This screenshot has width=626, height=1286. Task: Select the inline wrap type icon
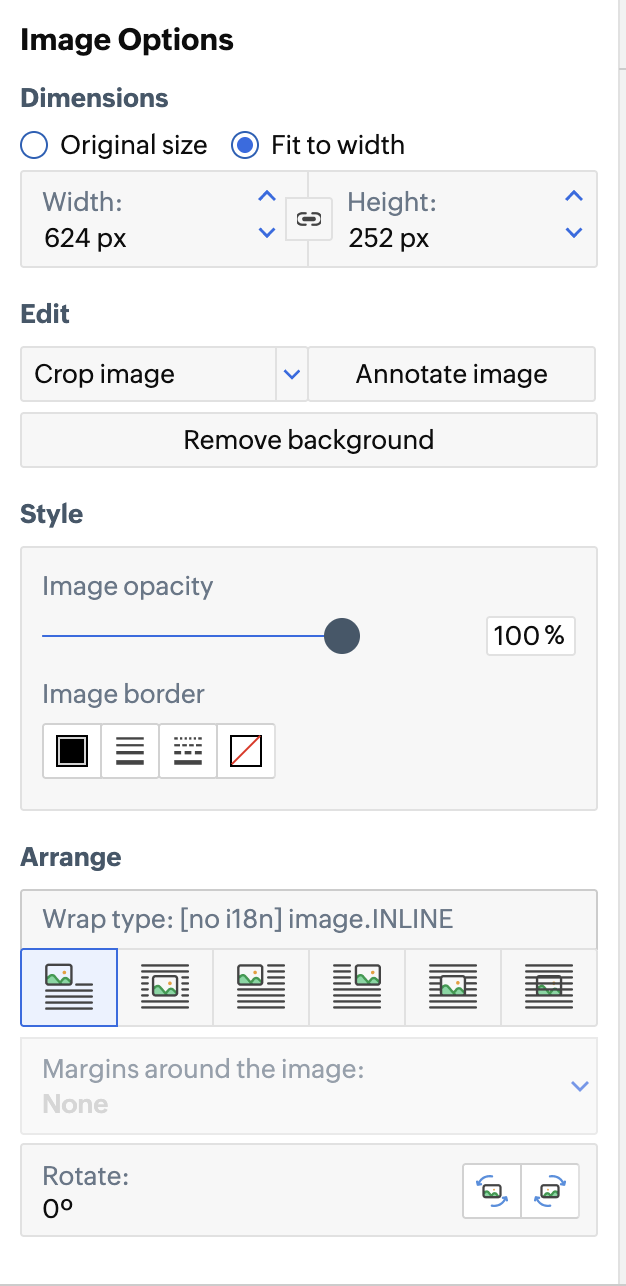point(69,987)
